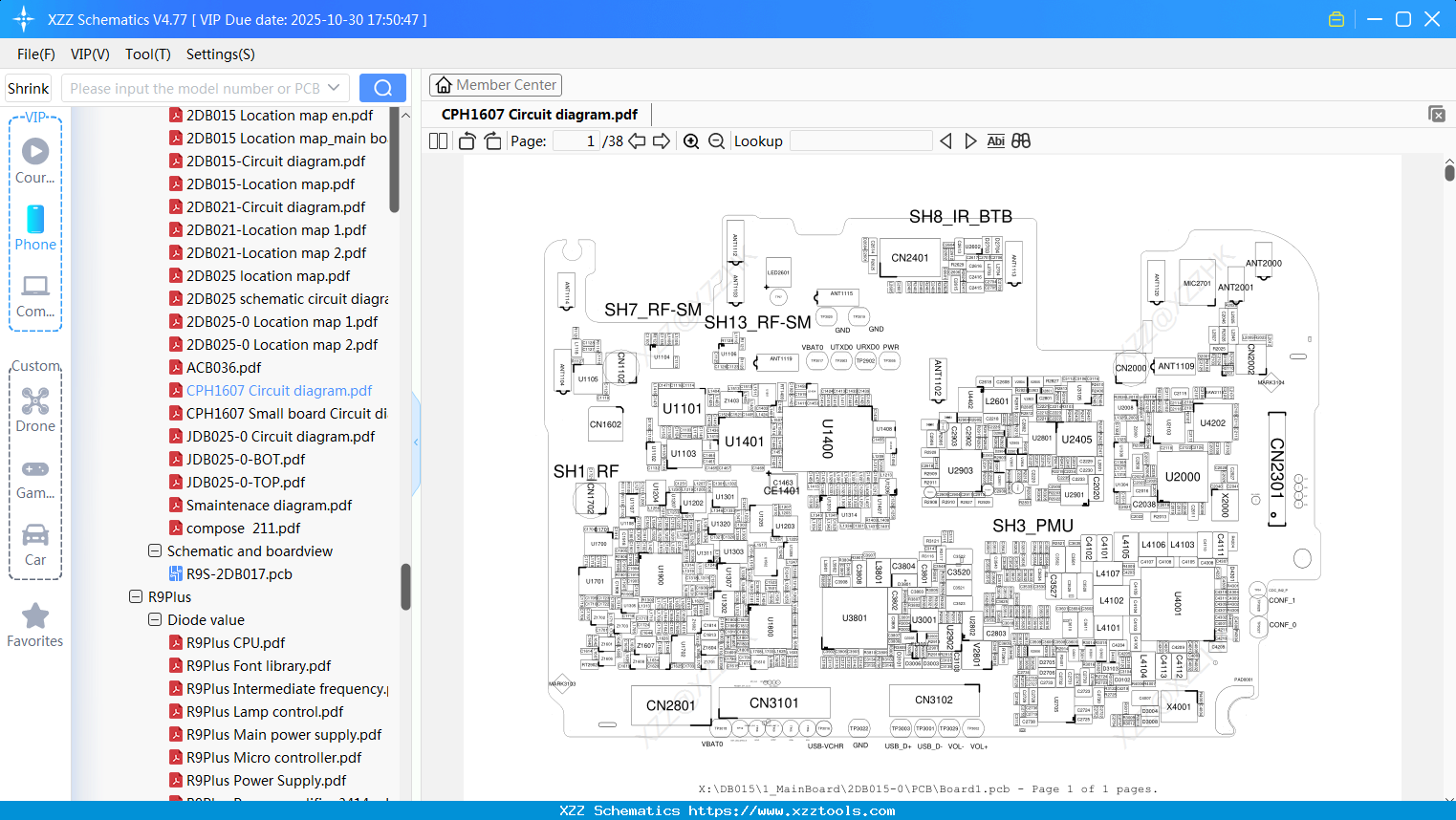Zoom in on the circuit diagram
1456x820 pixels.
tap(690, 140)
